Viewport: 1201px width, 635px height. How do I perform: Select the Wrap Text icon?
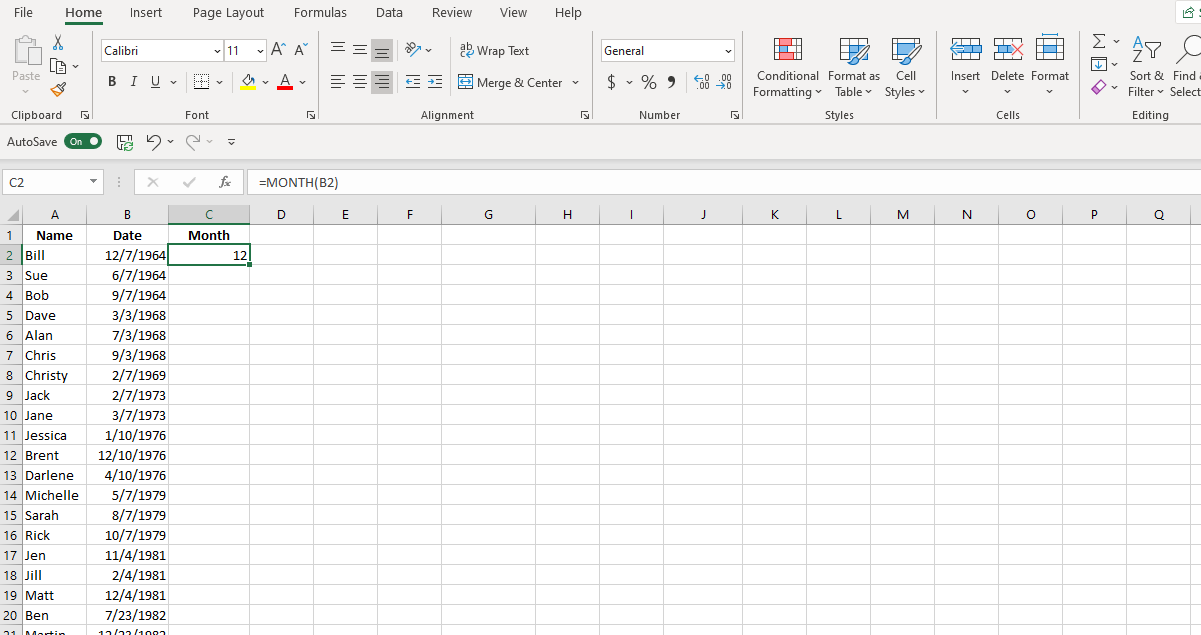[x=493, y=50]
